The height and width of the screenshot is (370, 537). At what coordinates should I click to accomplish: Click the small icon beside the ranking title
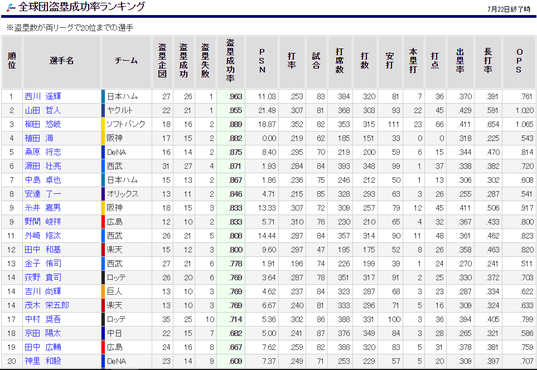pyautogui.click(x=11, y=7)
